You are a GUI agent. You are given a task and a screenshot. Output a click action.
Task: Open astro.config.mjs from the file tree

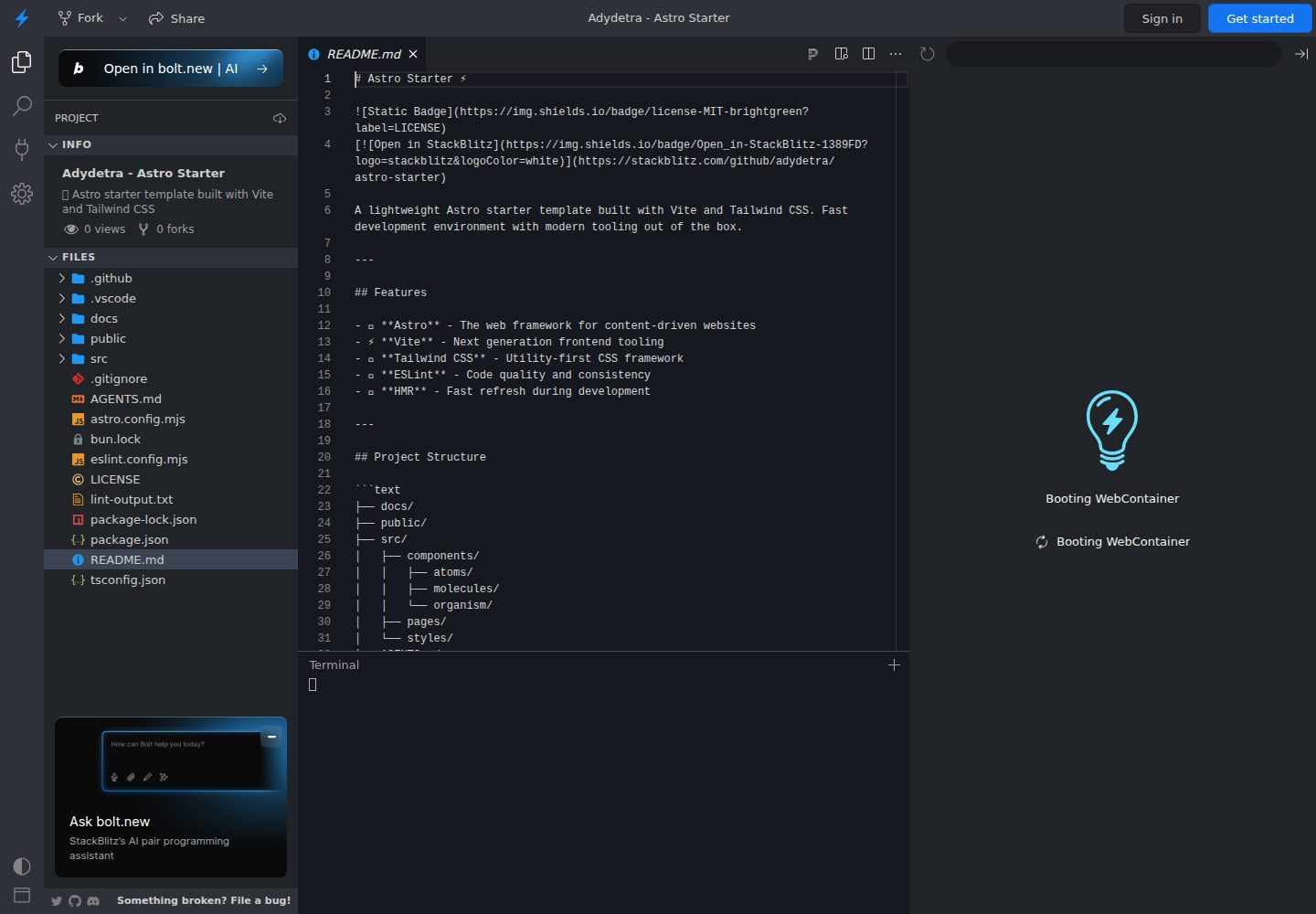(171, 419)
